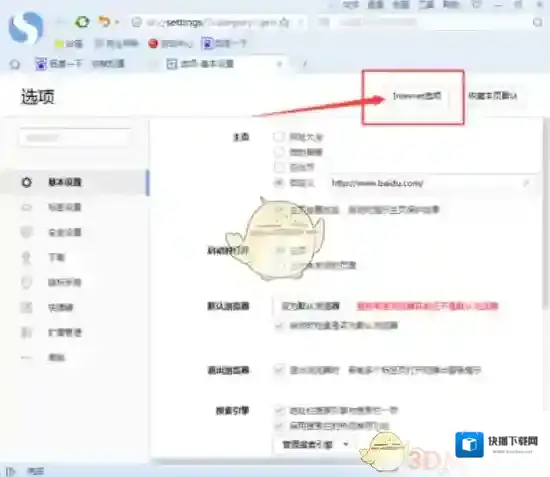Open the mouse gesture sidebar item

tap(64, 282)
